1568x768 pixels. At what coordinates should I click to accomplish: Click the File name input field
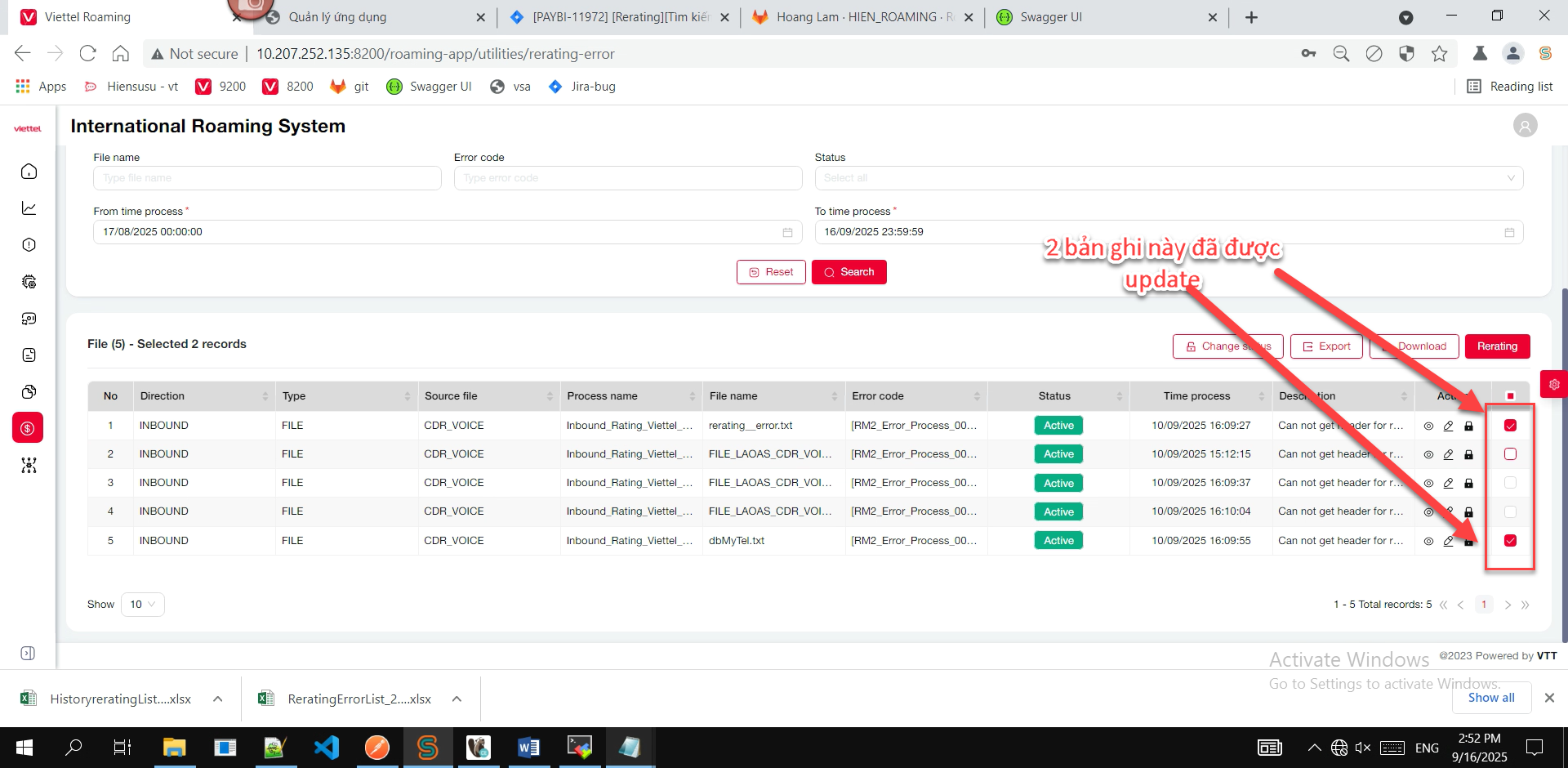(267, 178)
